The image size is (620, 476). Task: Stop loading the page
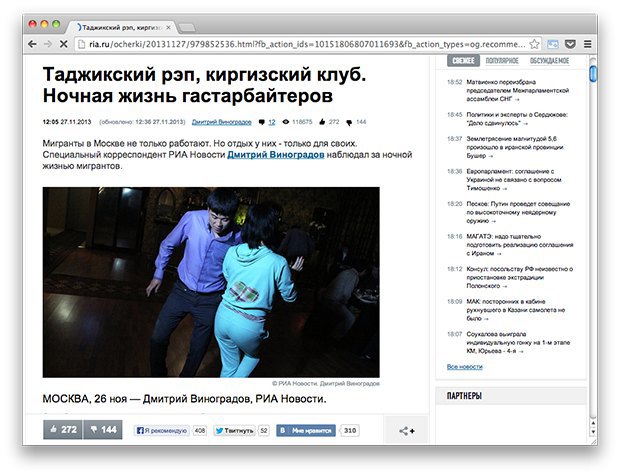click(64, 44)
